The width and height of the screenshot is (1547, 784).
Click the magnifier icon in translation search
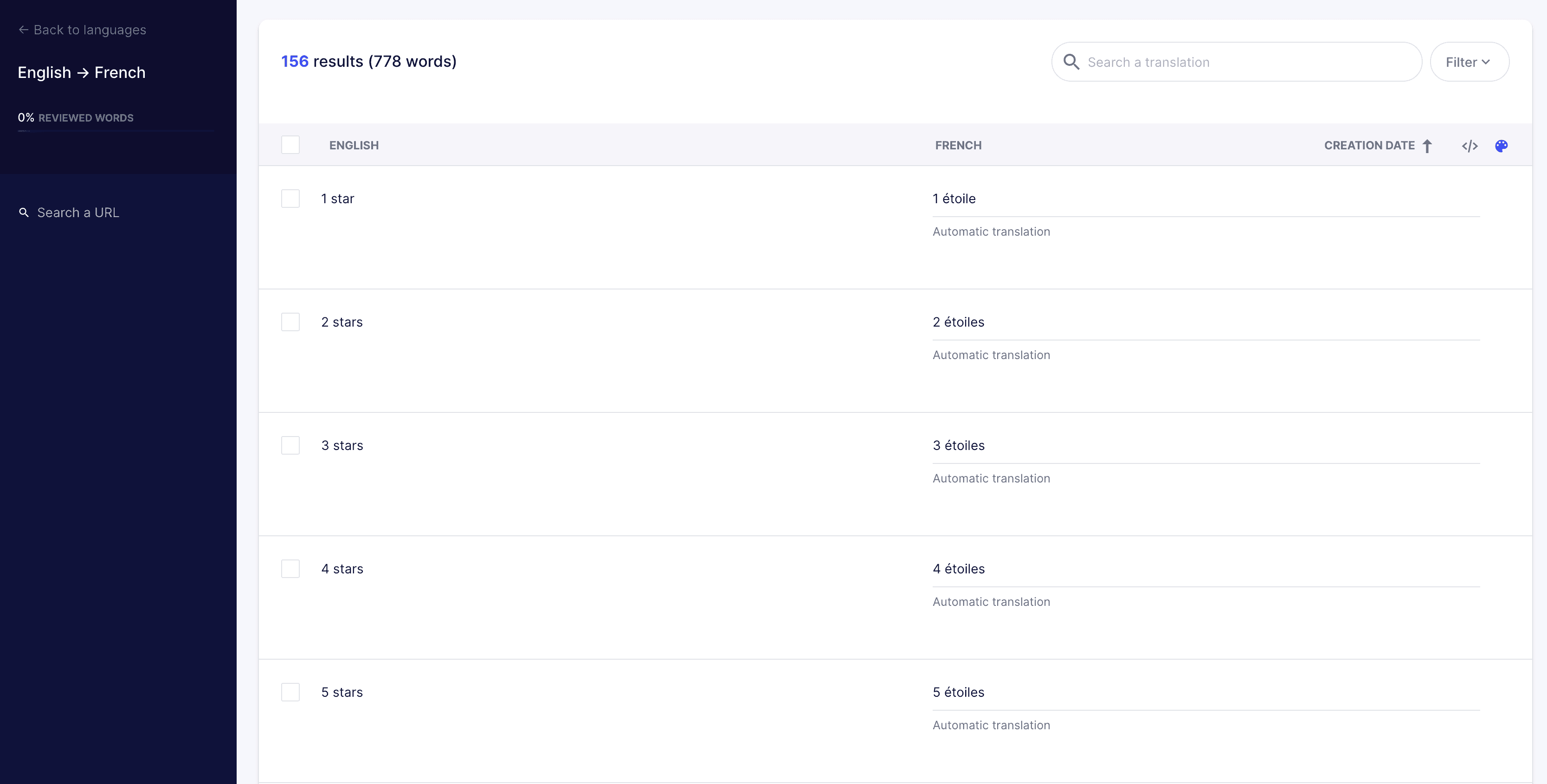[1071, 62]
